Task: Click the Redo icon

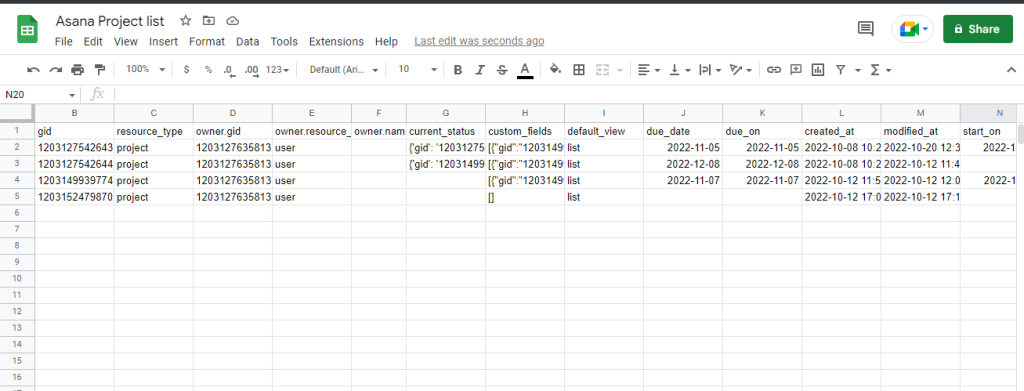Action: 56,69
